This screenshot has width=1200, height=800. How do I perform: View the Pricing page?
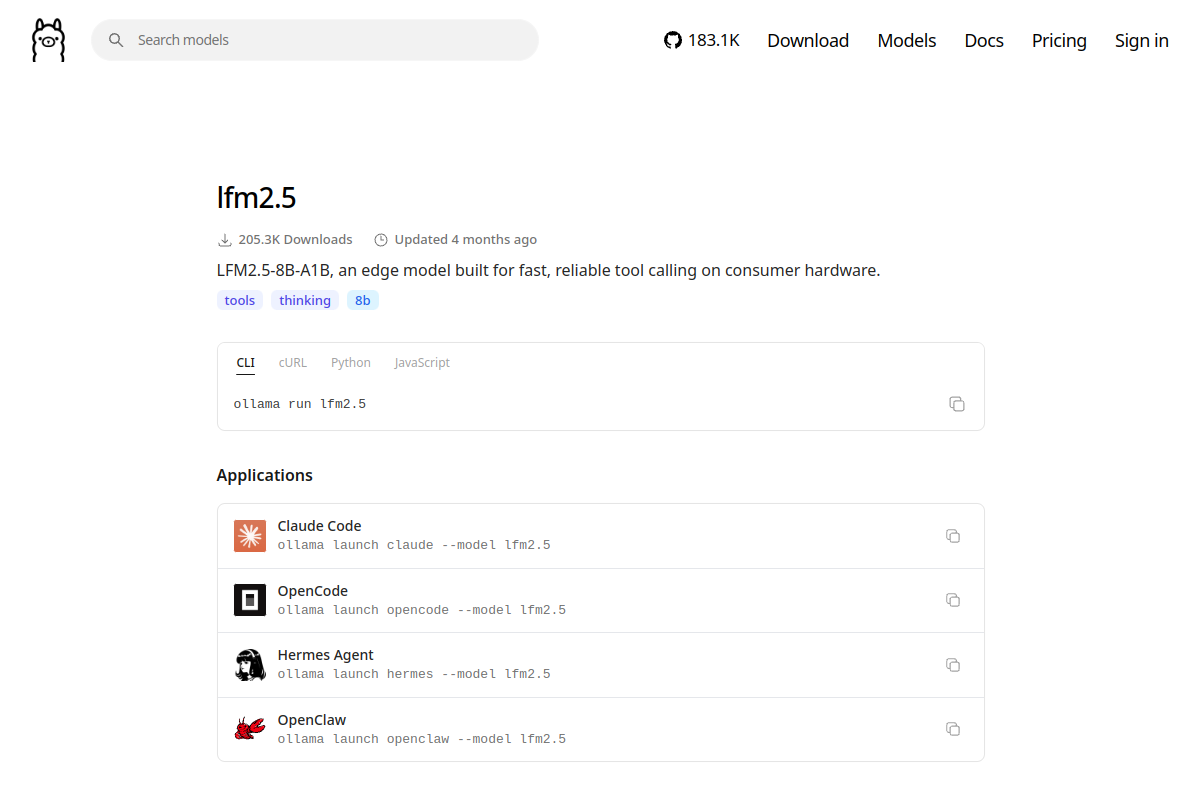click(x=1059, y=40)
